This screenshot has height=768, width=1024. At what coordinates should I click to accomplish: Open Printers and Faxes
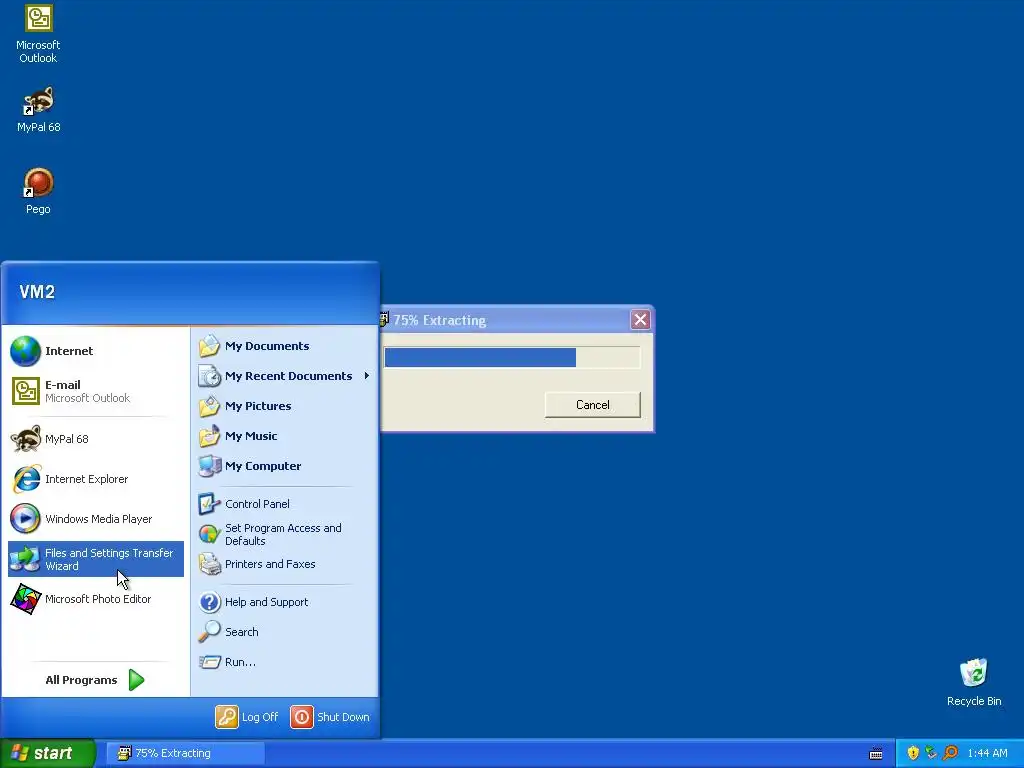[285, 564]
